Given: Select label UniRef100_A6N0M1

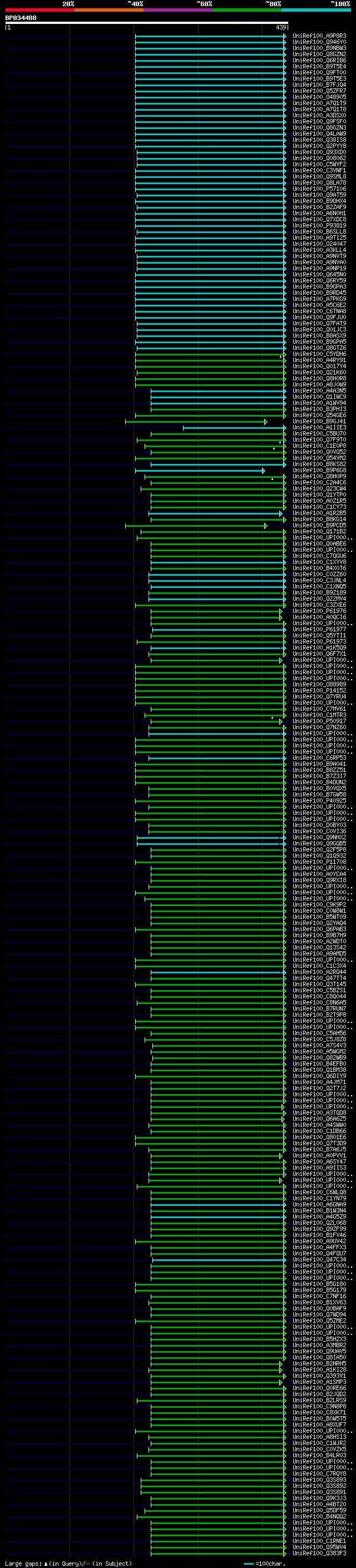Looking at the screenshot, I should point(319,213).
